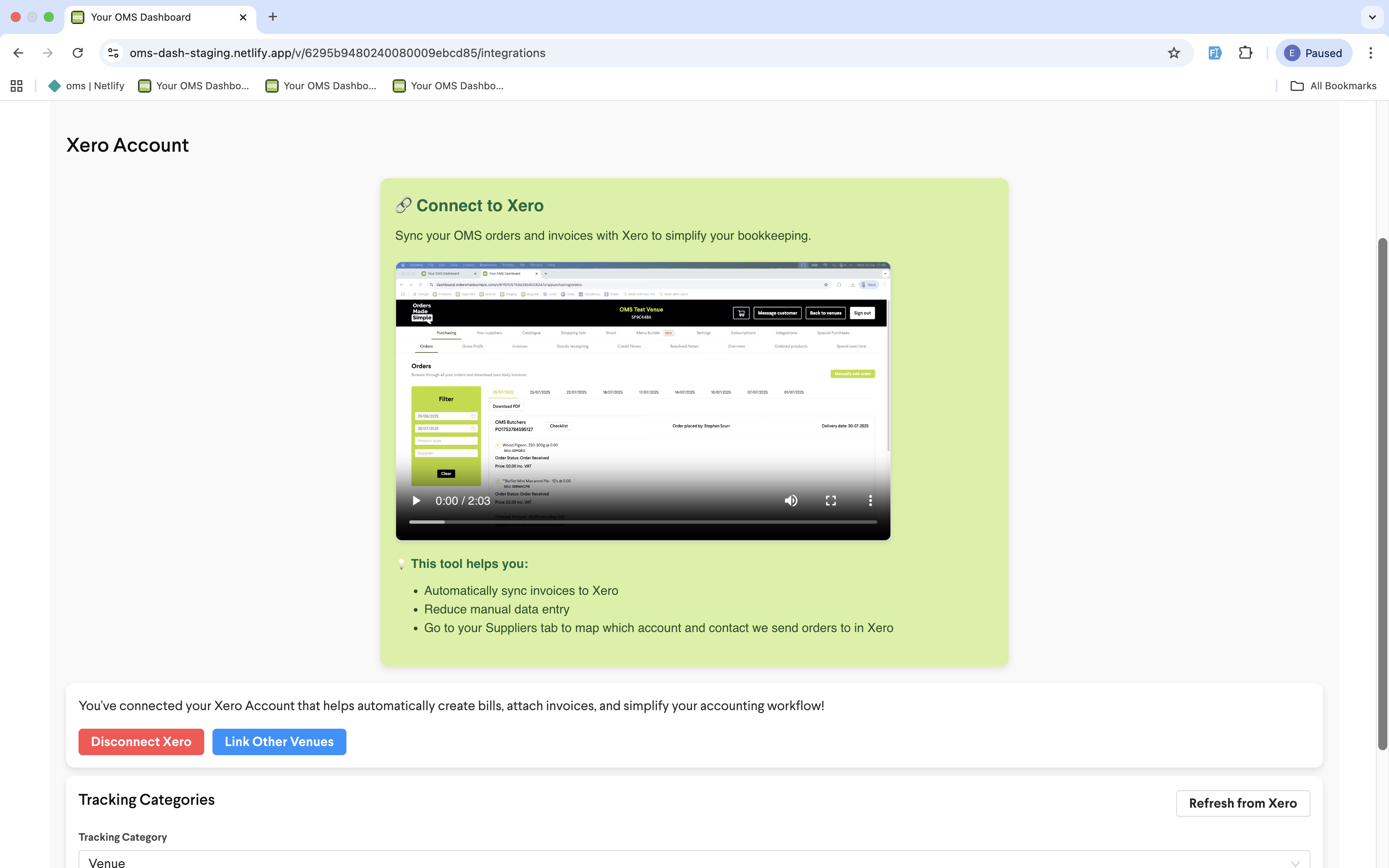Click the Link Other Venues button
The width and height of the screenshot is (1389, 868).
point(279,742)
